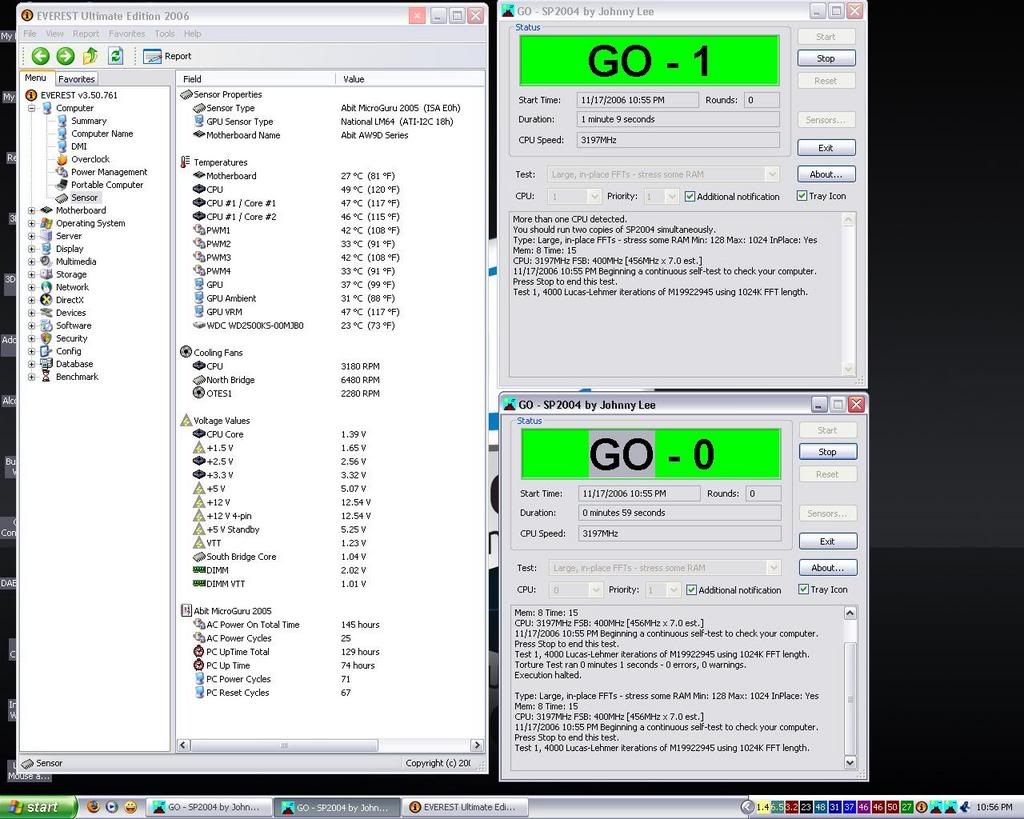
Task: Select the Summary icon in the Computer tree
Action: click(x=62, y=121)
